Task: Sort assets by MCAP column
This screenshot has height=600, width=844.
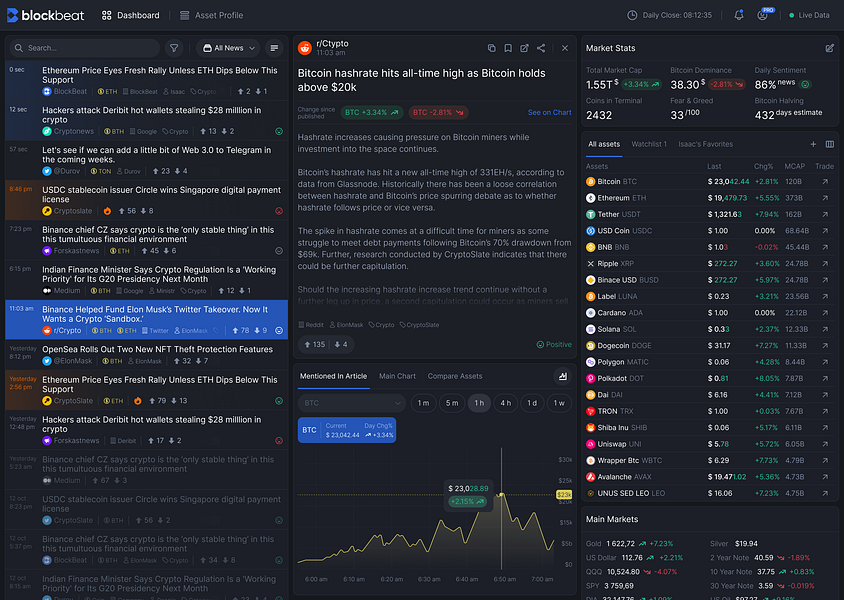Action: pyautogui.click(x=794, y=166)
